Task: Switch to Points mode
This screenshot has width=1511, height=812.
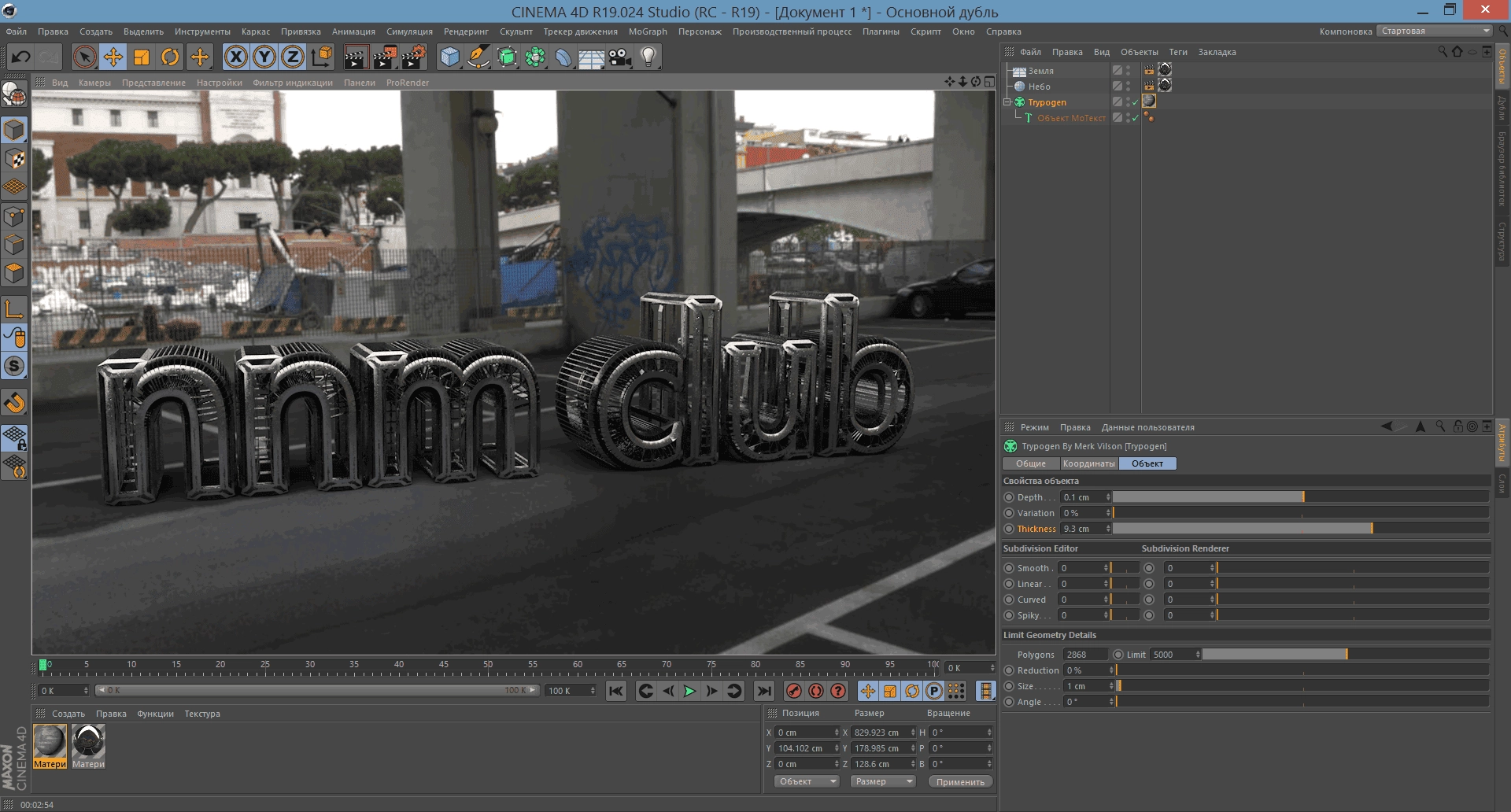Action: coord(14,216)
